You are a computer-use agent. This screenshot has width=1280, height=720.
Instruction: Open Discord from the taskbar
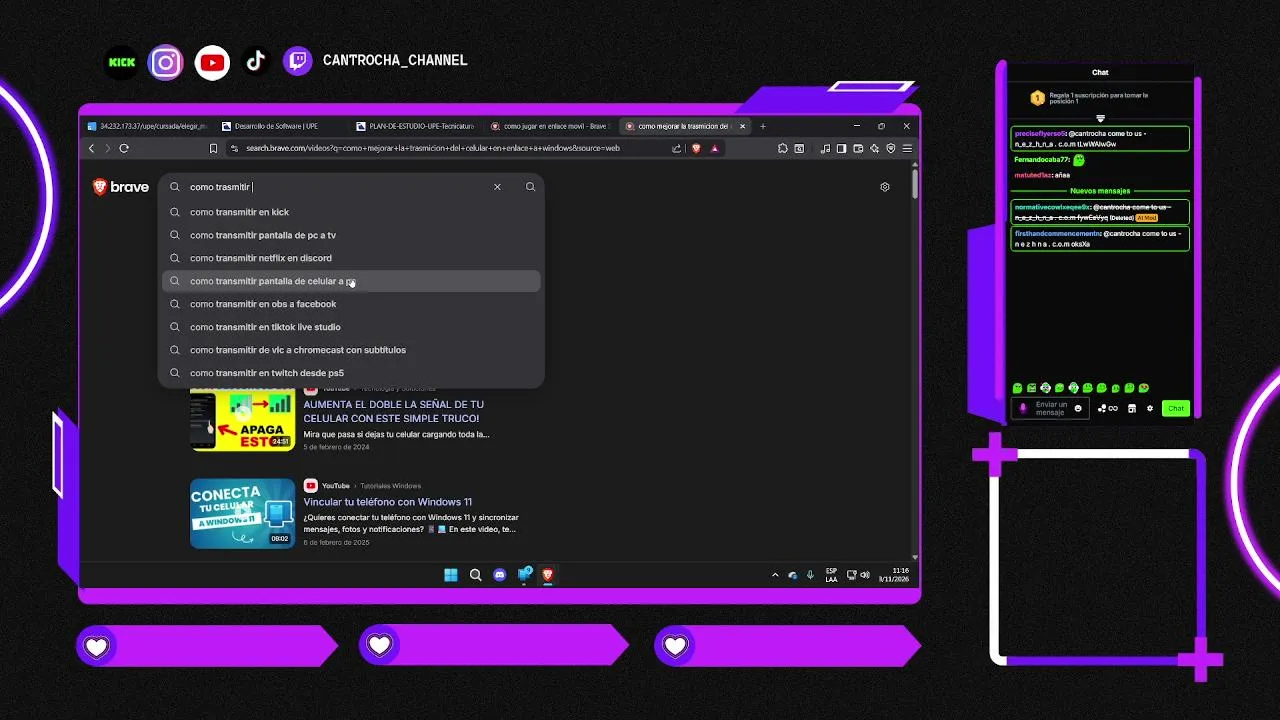(499, 575)
